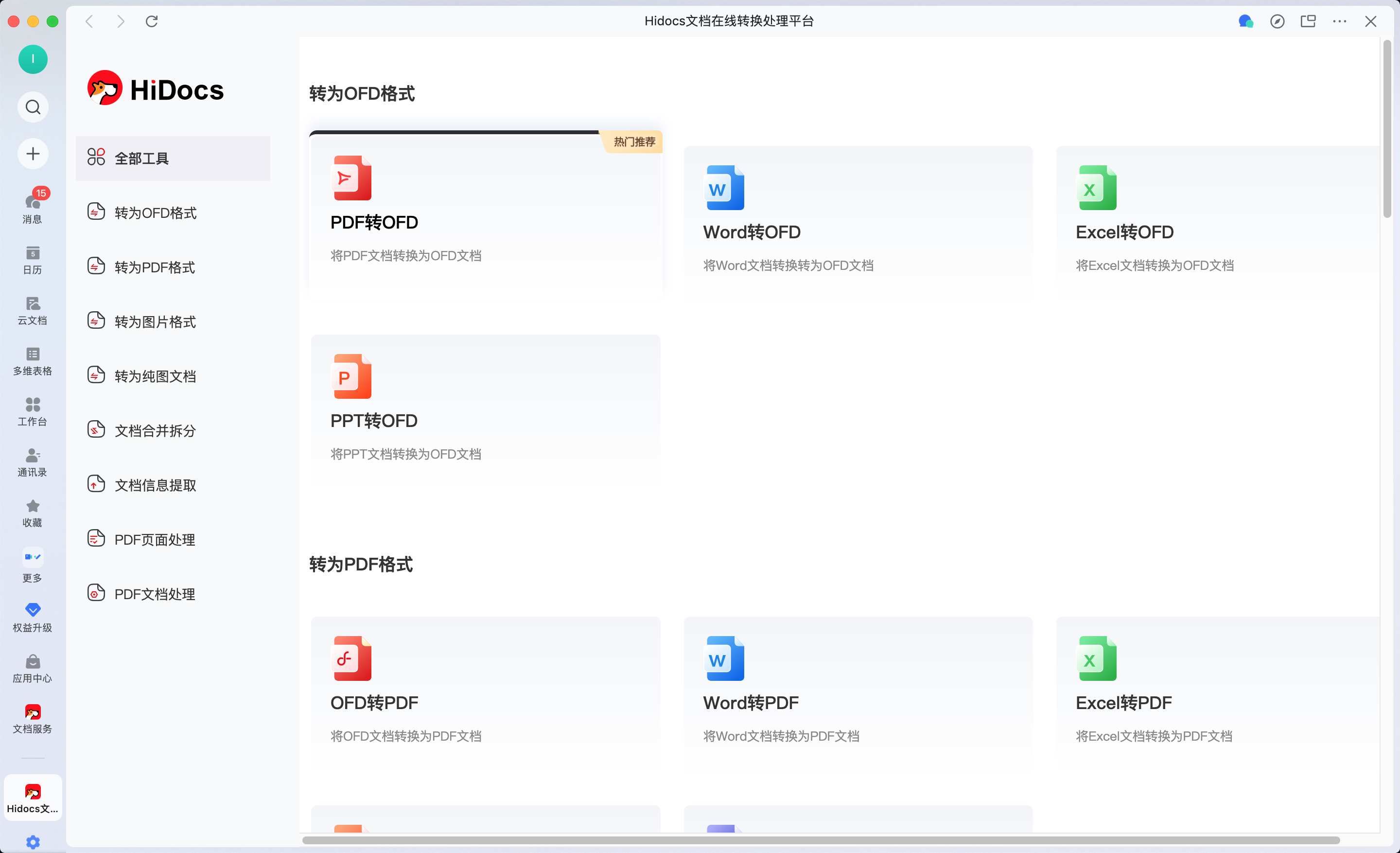
Task: Select 文档合并拆分 menu item
Action: click(173, 431)
